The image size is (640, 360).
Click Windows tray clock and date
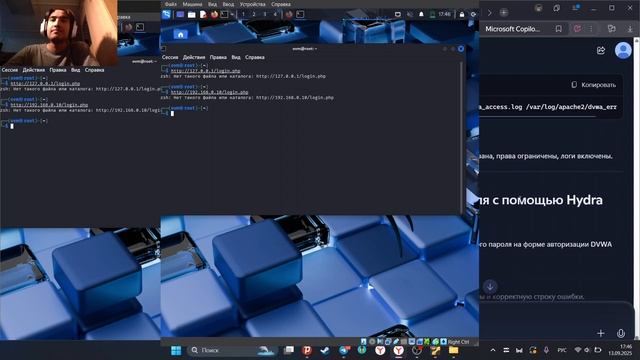tap(620, 350)
